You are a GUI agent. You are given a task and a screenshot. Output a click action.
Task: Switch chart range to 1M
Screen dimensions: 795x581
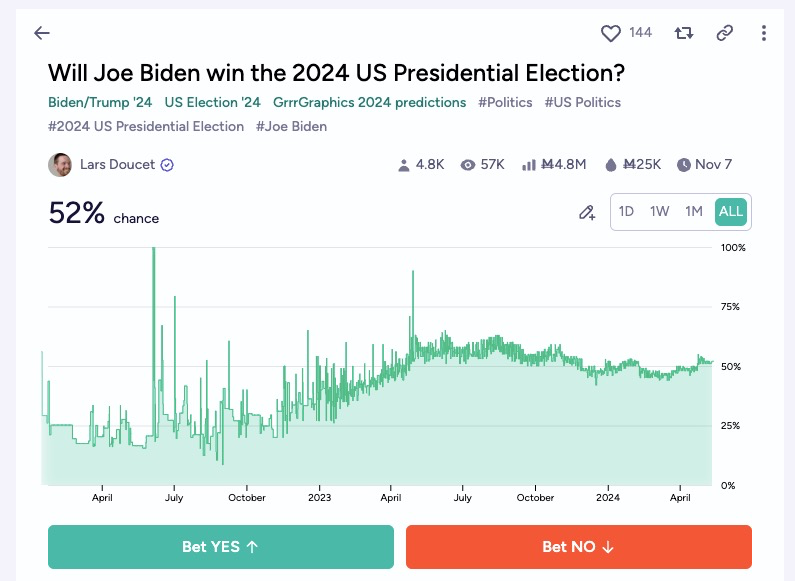point(694,211)
